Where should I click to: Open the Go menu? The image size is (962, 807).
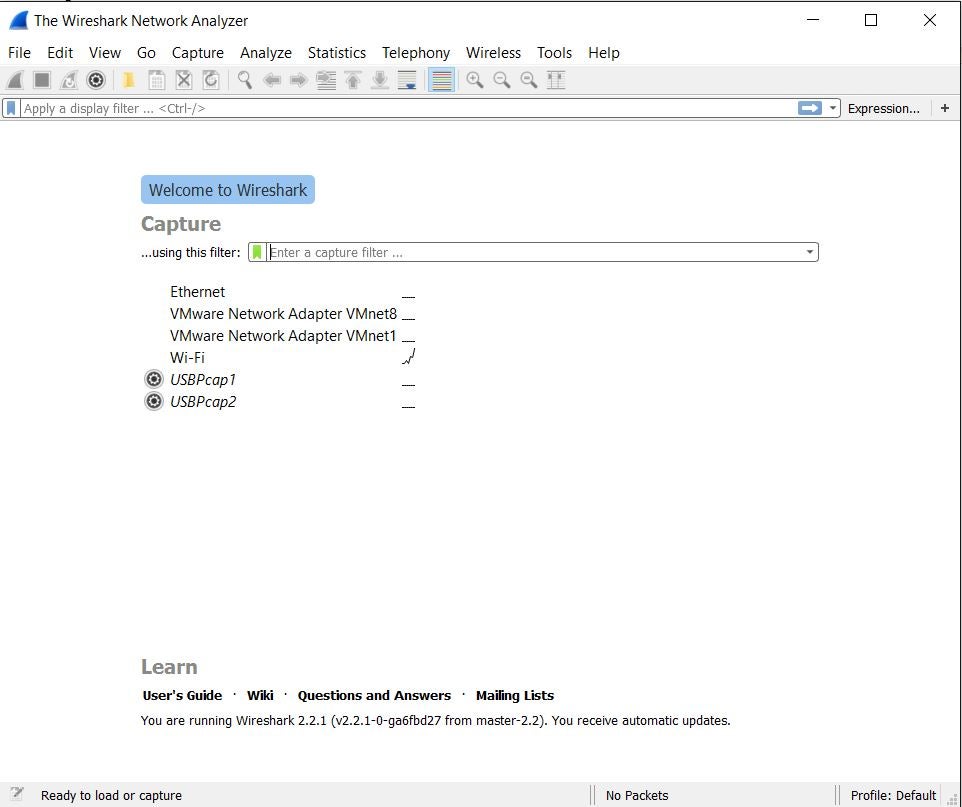coord(146,53)
